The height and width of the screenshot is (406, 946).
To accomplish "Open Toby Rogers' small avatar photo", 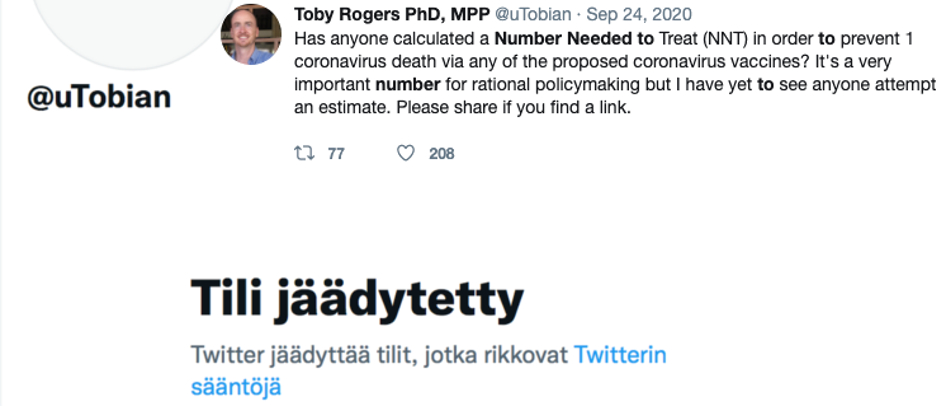I will (x=250, y=35).
